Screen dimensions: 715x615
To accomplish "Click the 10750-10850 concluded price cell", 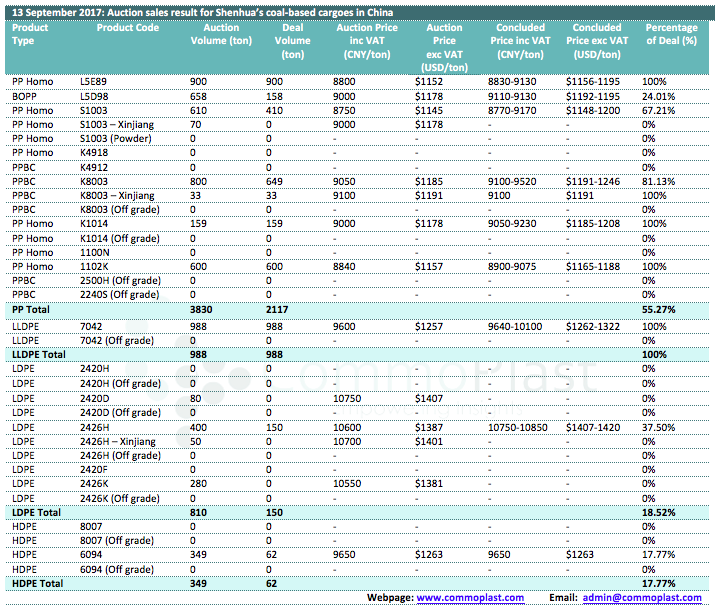I will [518, 426].
